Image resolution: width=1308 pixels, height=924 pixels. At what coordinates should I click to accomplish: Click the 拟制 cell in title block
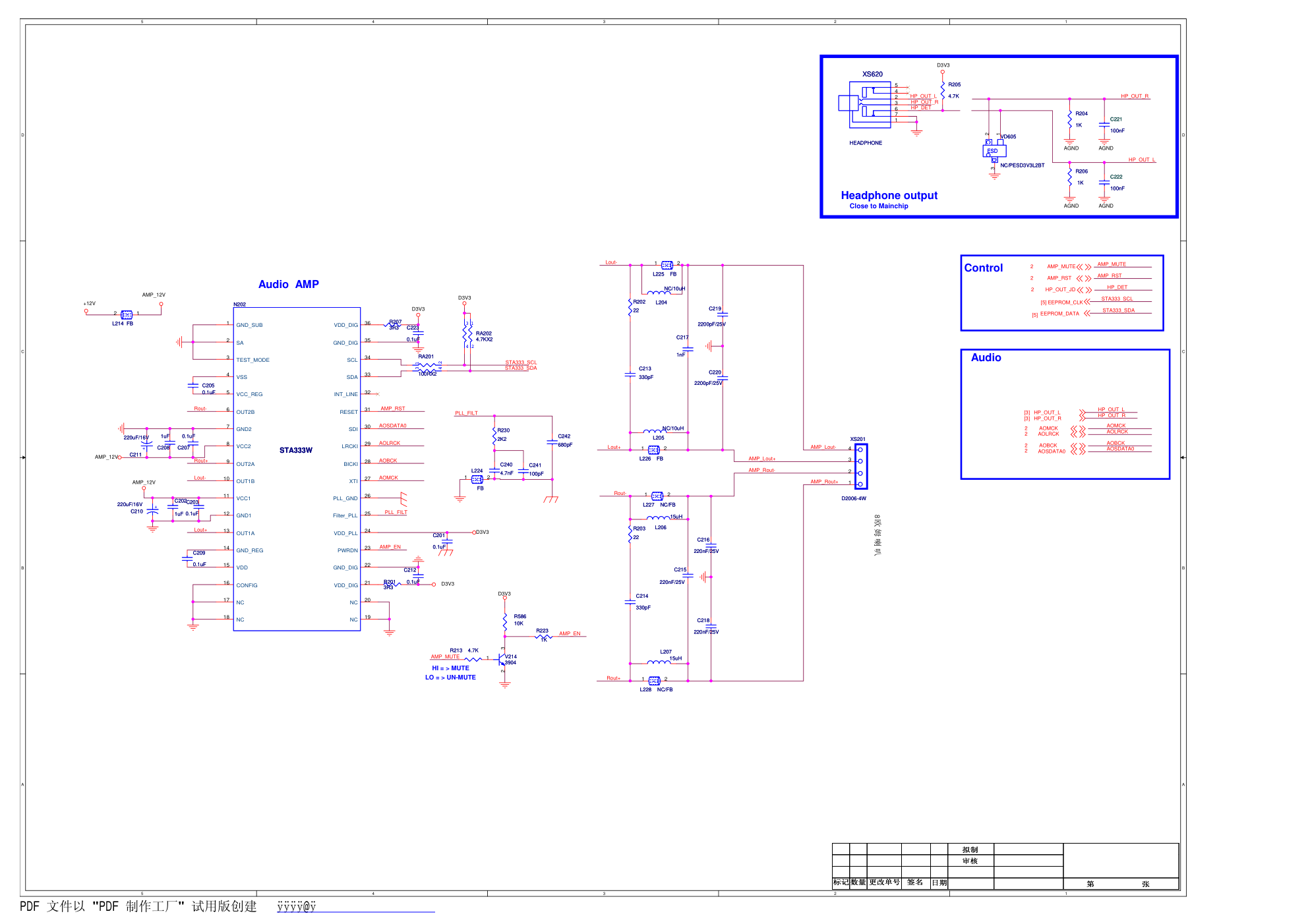click(x=970, y=850)
